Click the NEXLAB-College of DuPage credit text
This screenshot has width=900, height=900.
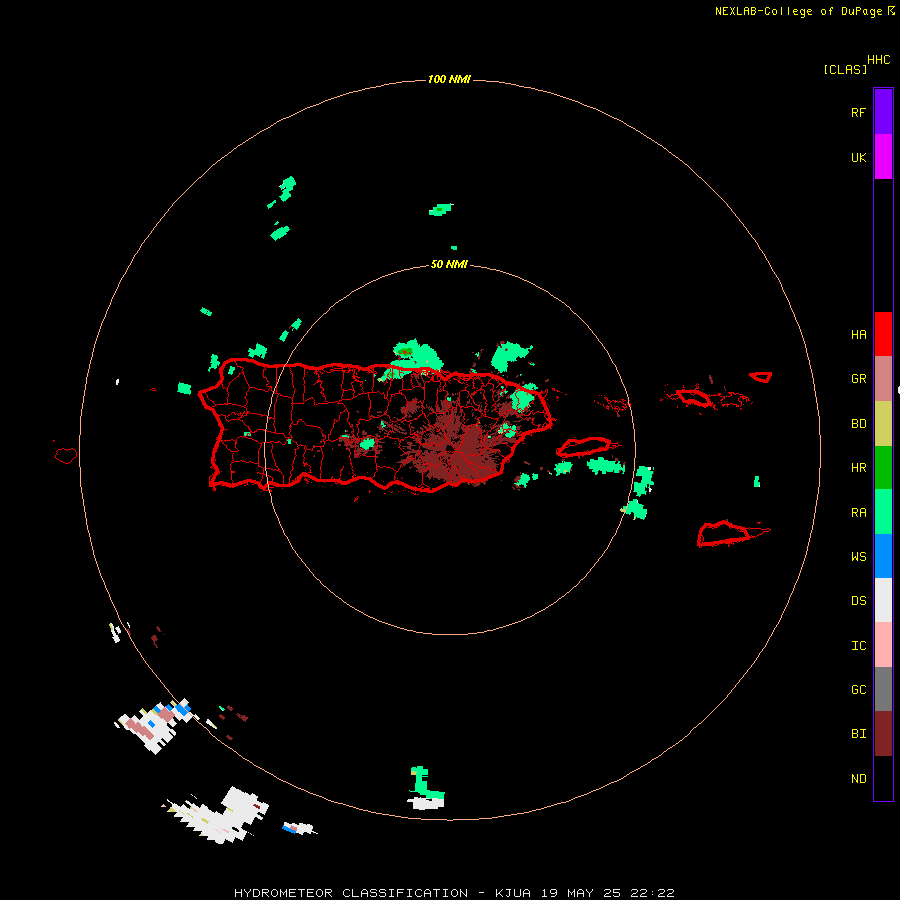coord(801,11)
